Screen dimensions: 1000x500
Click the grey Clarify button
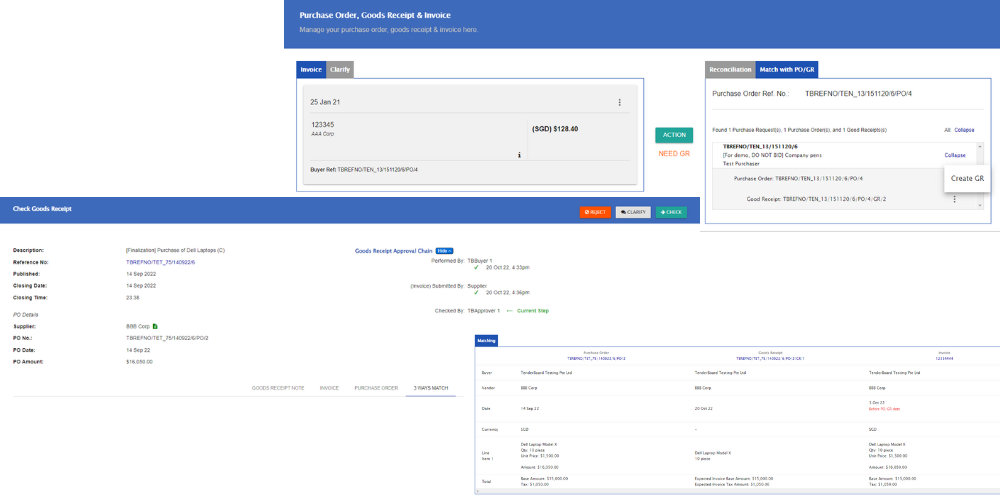(x=633, y=212)
